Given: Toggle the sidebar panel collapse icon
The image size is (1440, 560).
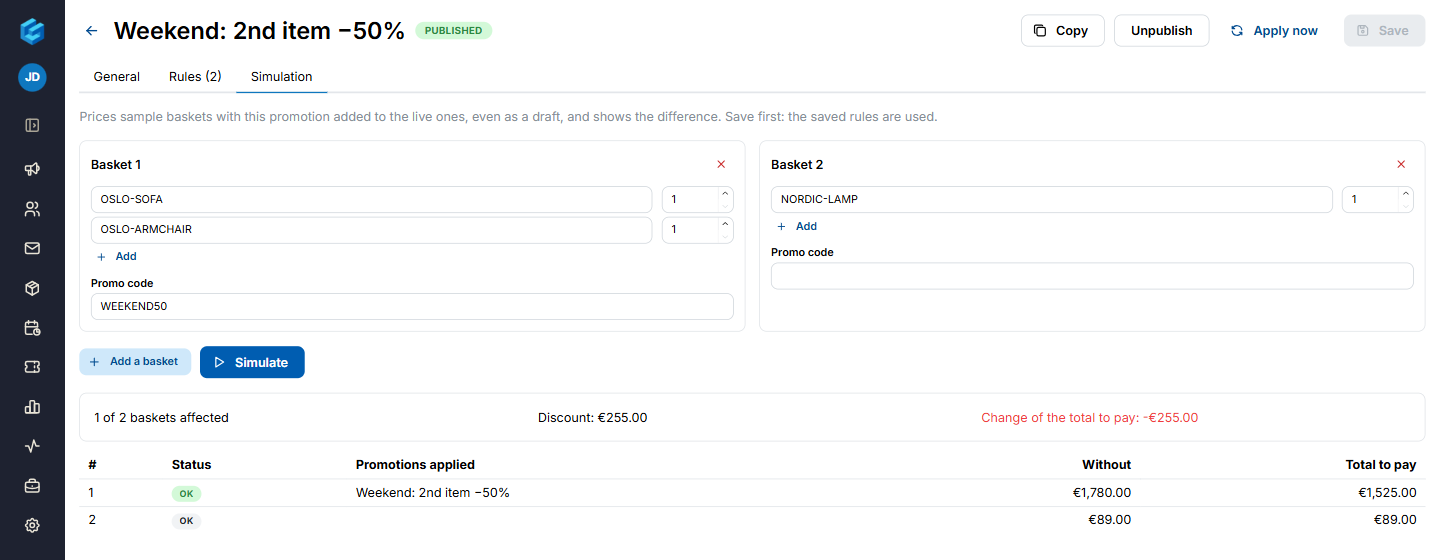Looking at the screenshot, I should (32, 126).
